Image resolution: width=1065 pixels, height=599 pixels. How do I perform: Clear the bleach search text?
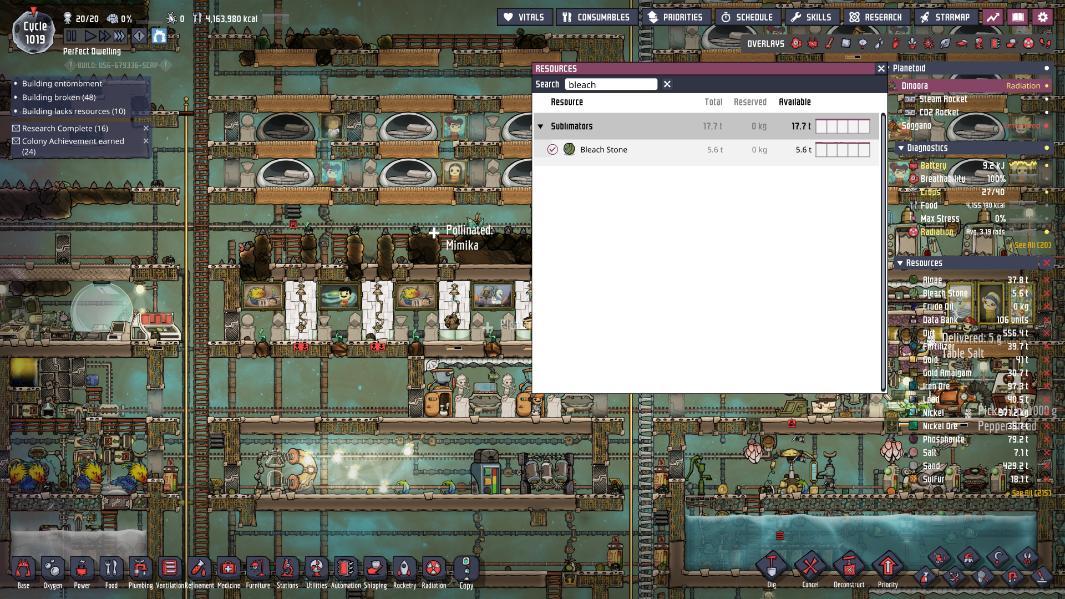coord(667,85)
